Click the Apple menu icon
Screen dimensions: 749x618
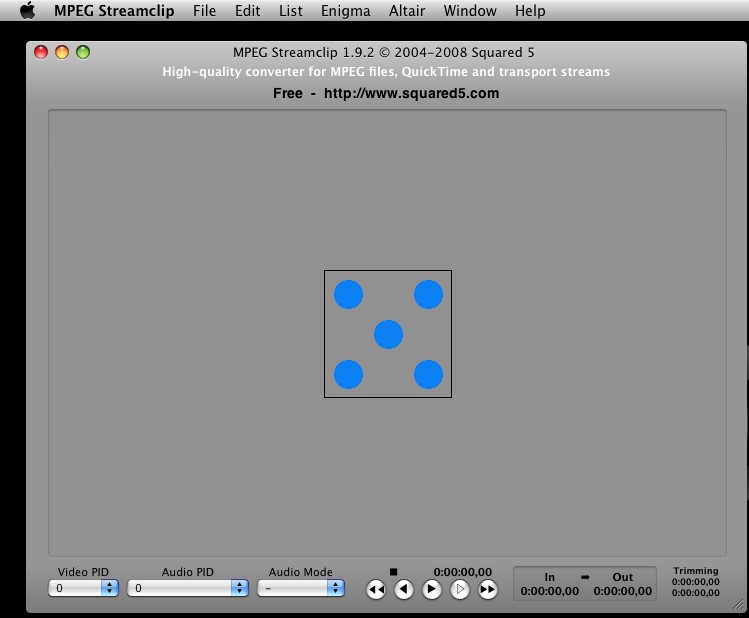(x=27, y=11)
